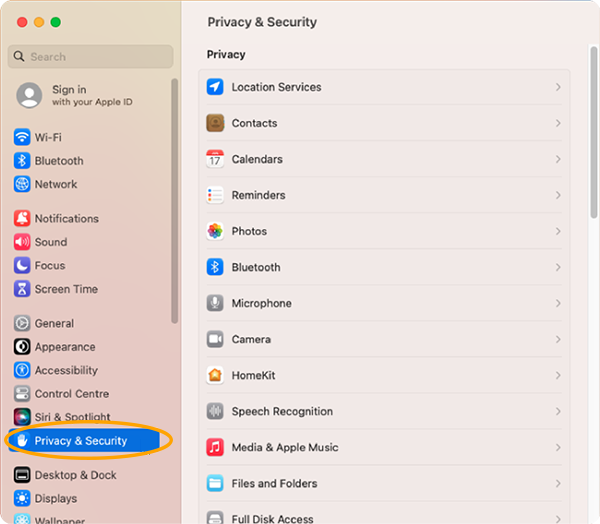Click the sidebar scrollbar
Screen dimensions: 600x524
(175, 200)
